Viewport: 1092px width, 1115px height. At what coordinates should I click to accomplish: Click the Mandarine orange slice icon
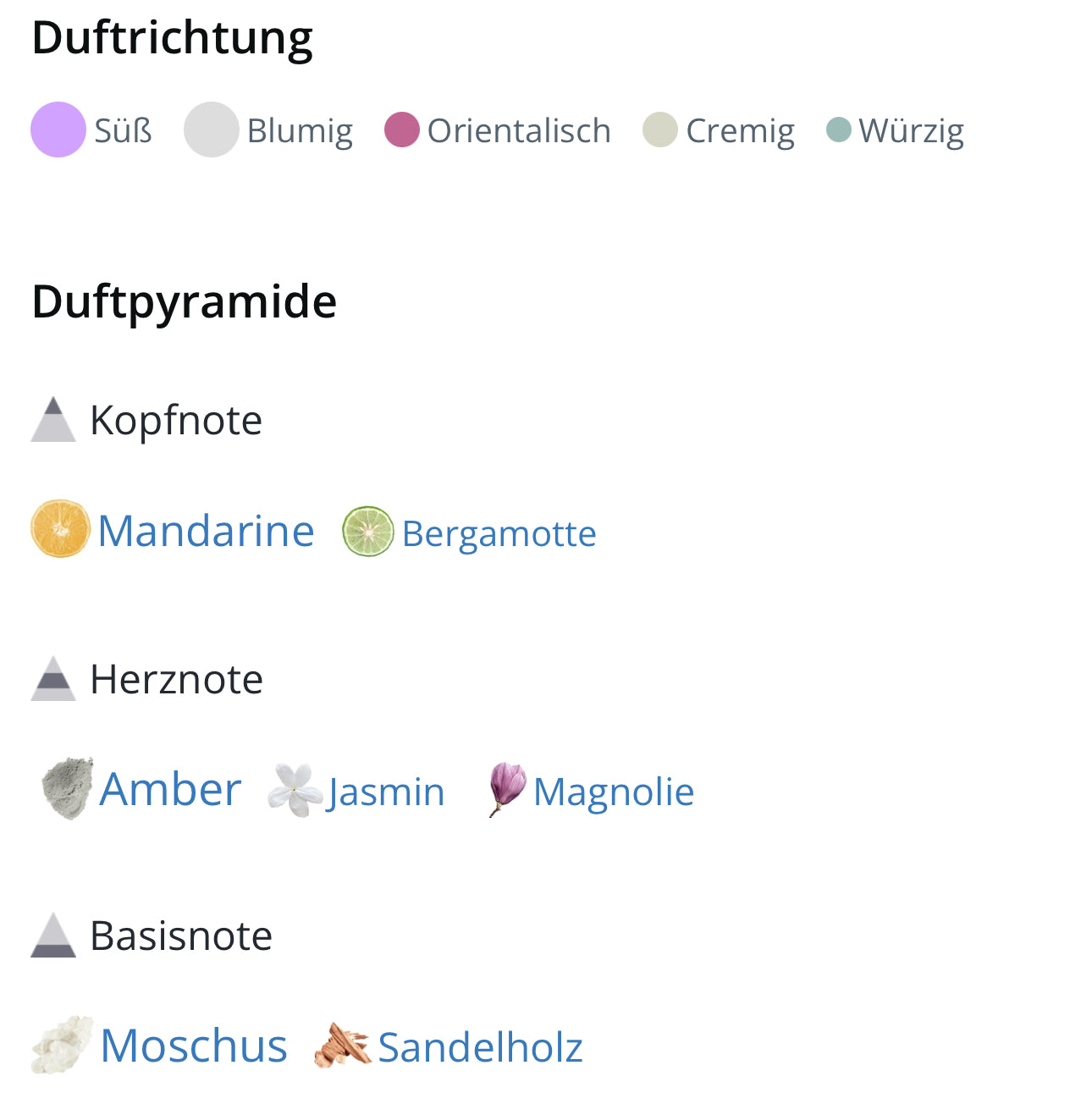(60, 529)
